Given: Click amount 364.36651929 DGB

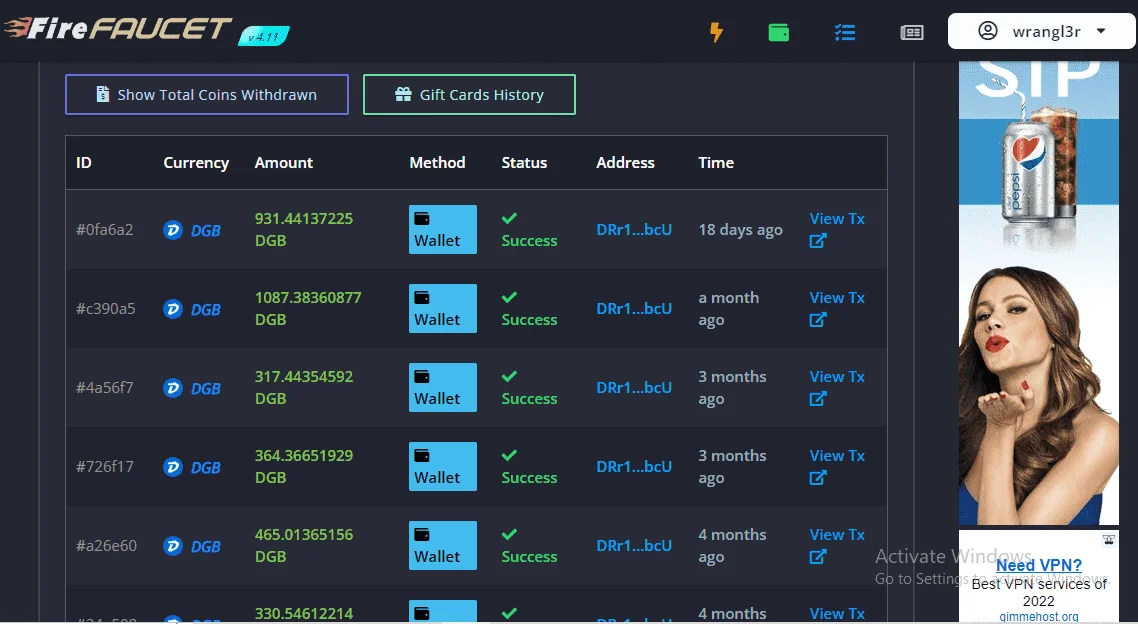Looking at the screenshot, I should pos(303,467).
